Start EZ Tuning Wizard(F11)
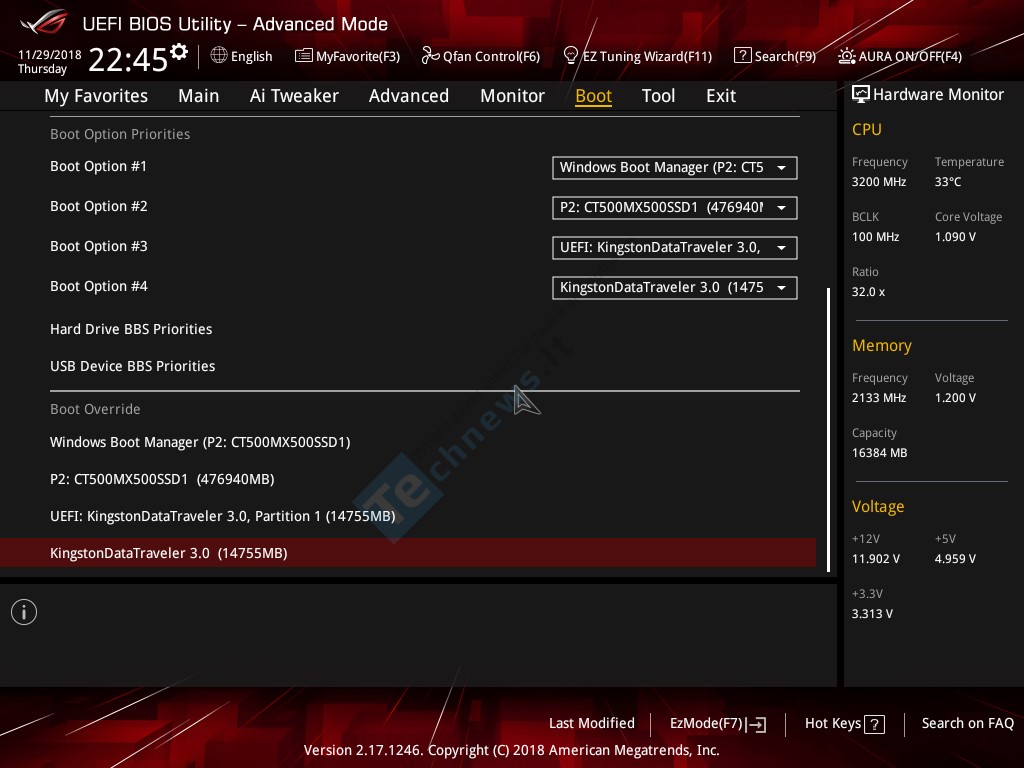The height and width of the screenshot is (768, 1024). [x=647, y=57]
